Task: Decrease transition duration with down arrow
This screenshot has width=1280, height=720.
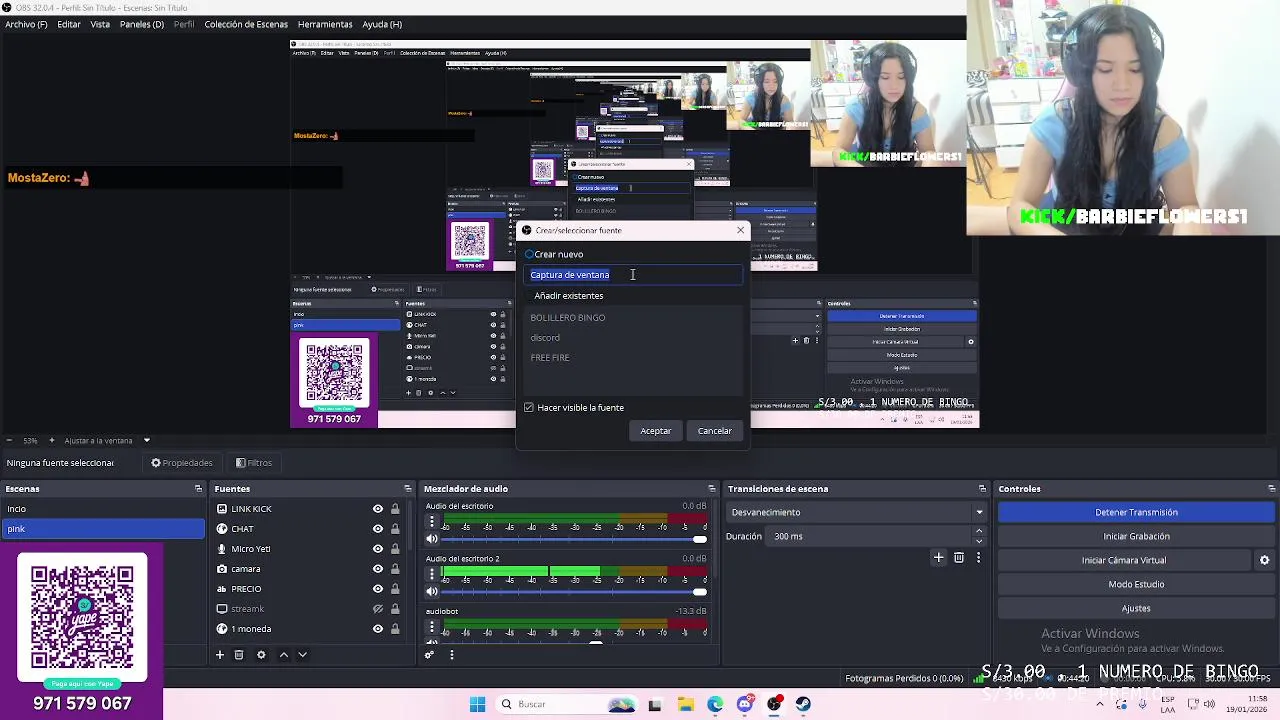Action: coord(979,541)
